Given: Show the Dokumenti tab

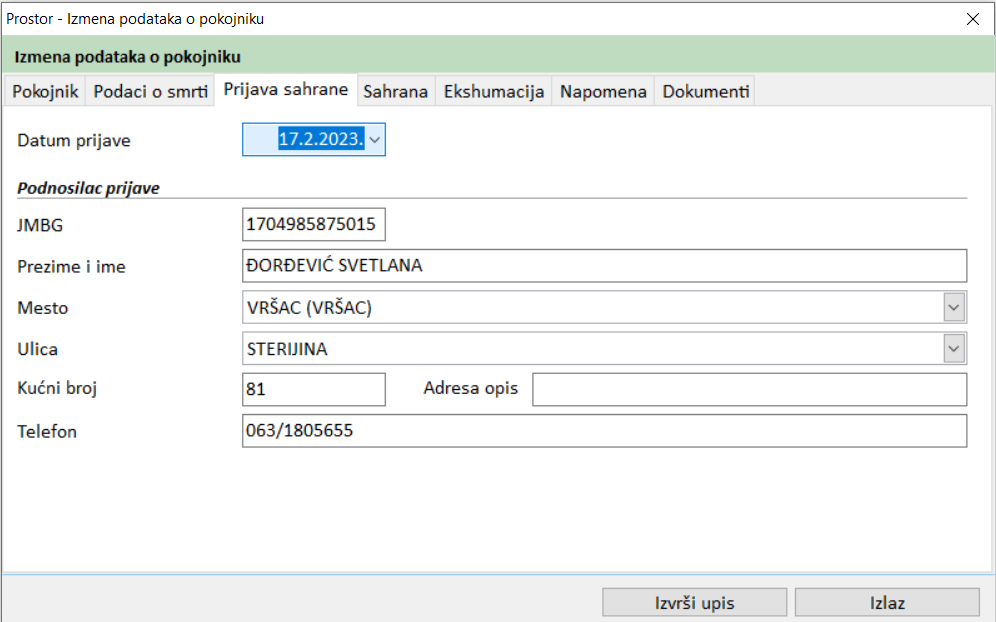Looking at the screenshot, I should (705, 92).
